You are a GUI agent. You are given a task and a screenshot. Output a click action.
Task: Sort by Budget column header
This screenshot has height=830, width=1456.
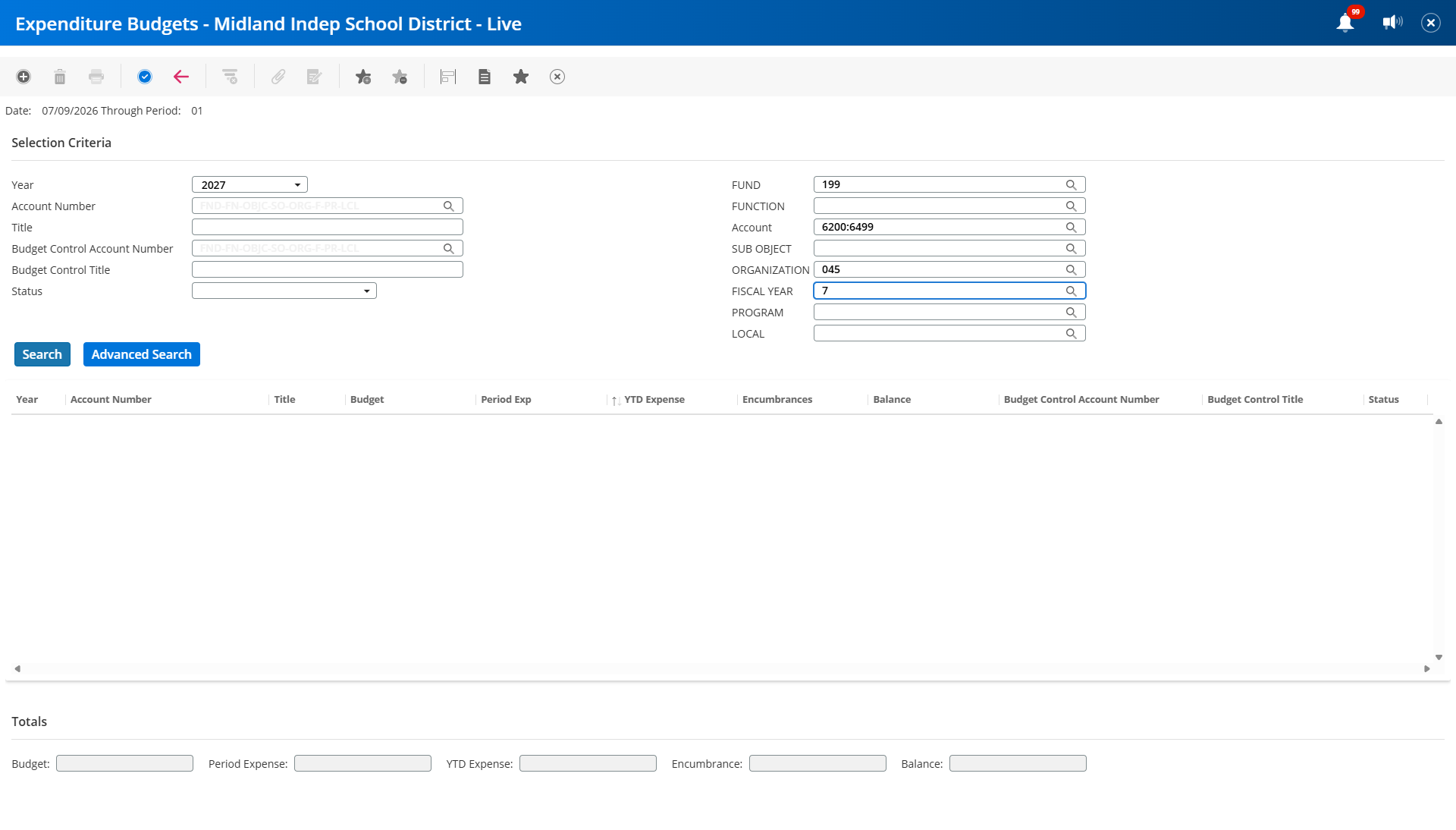pyautogui.click(x=367, y=400)
